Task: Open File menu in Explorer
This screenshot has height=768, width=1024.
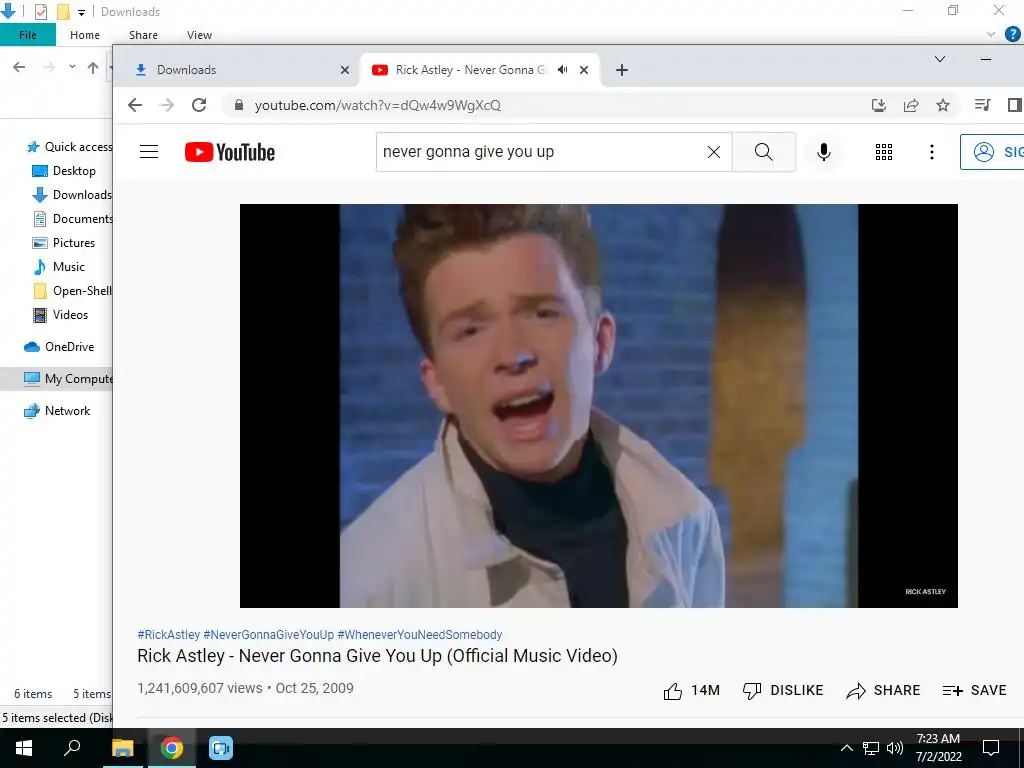Action: click(27, 35)
